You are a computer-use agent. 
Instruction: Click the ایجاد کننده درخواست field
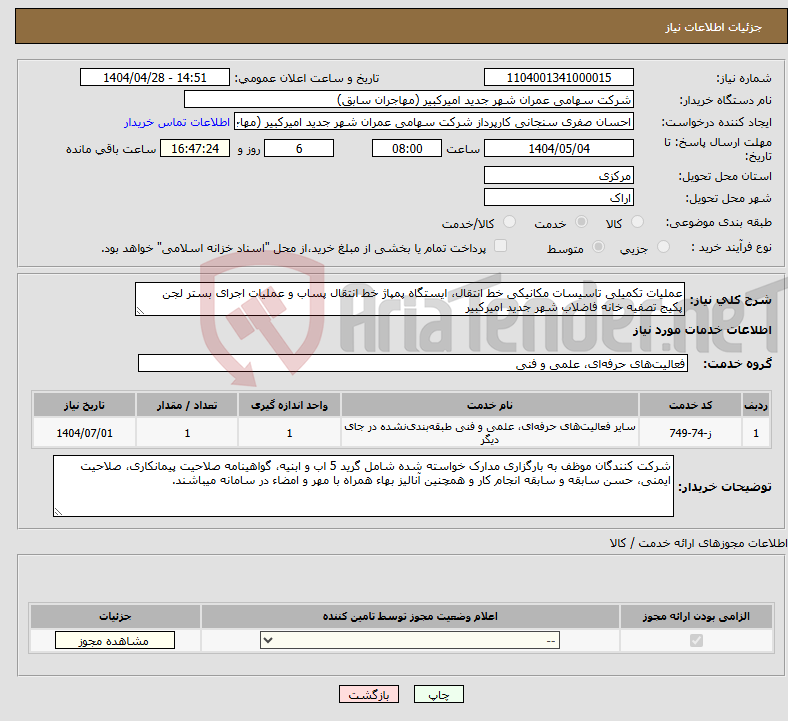click(x=434, y=122)
